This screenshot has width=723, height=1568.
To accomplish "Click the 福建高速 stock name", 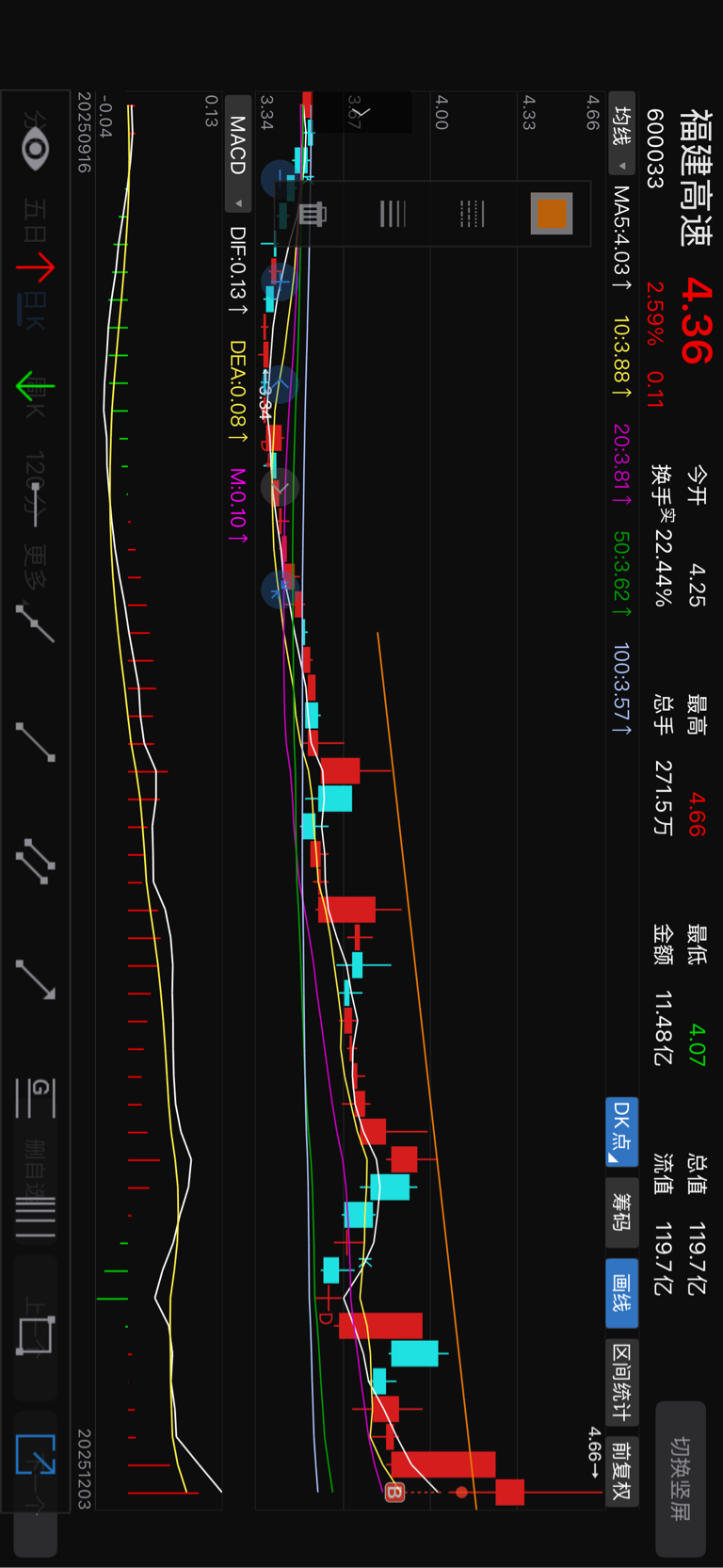I will click(x=696, y=178).
